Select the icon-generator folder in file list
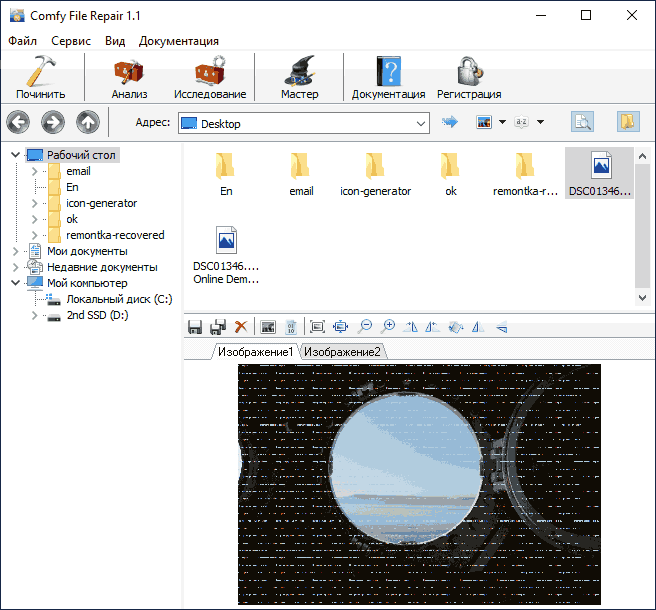Viewport: 656px width, 610px height. 375,173
